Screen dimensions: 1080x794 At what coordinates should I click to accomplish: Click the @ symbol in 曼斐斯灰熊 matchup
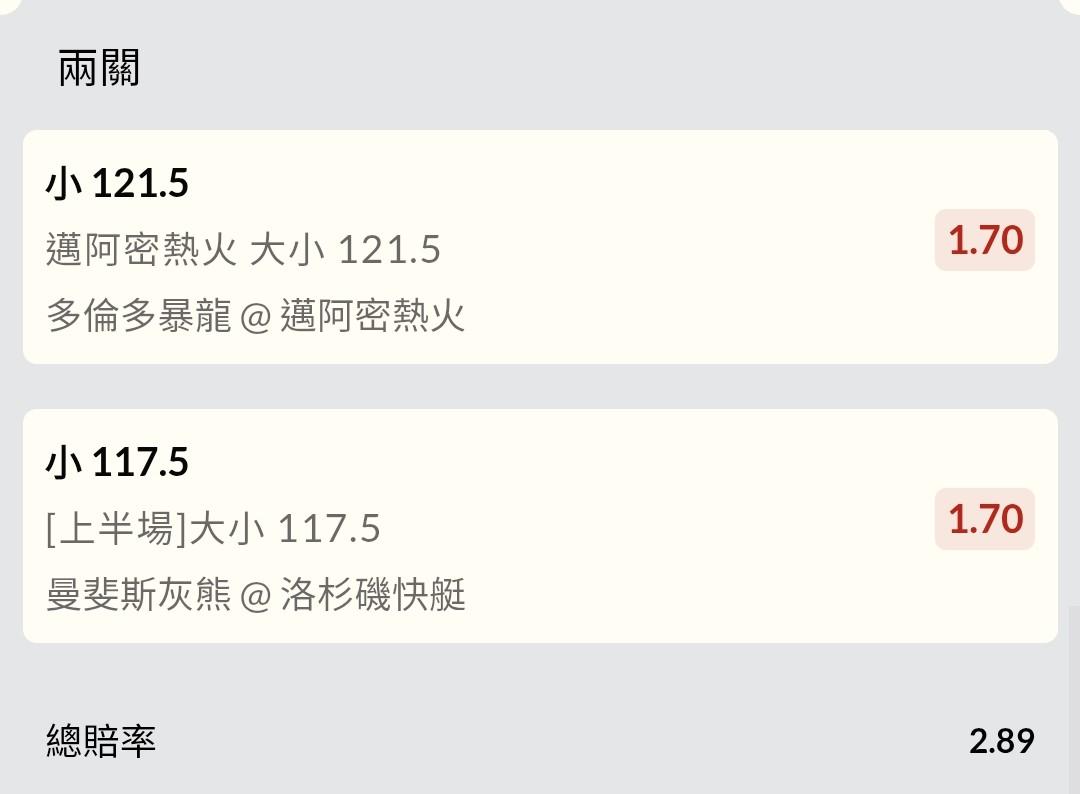pos(256,597)
